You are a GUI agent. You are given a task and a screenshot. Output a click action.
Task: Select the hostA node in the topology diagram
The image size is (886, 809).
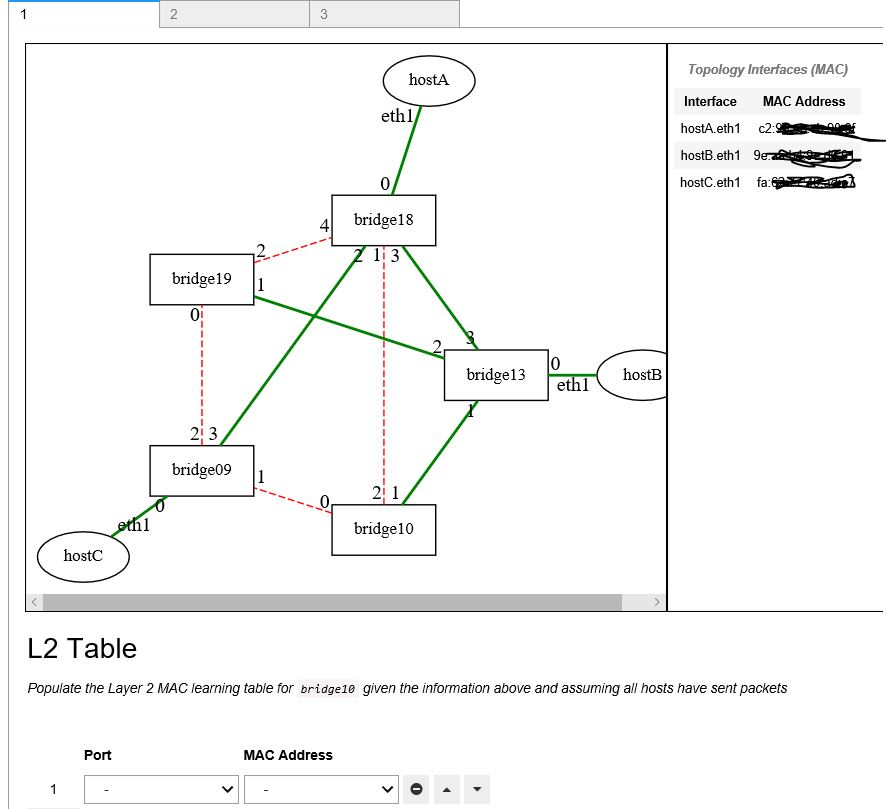point(428,80)
